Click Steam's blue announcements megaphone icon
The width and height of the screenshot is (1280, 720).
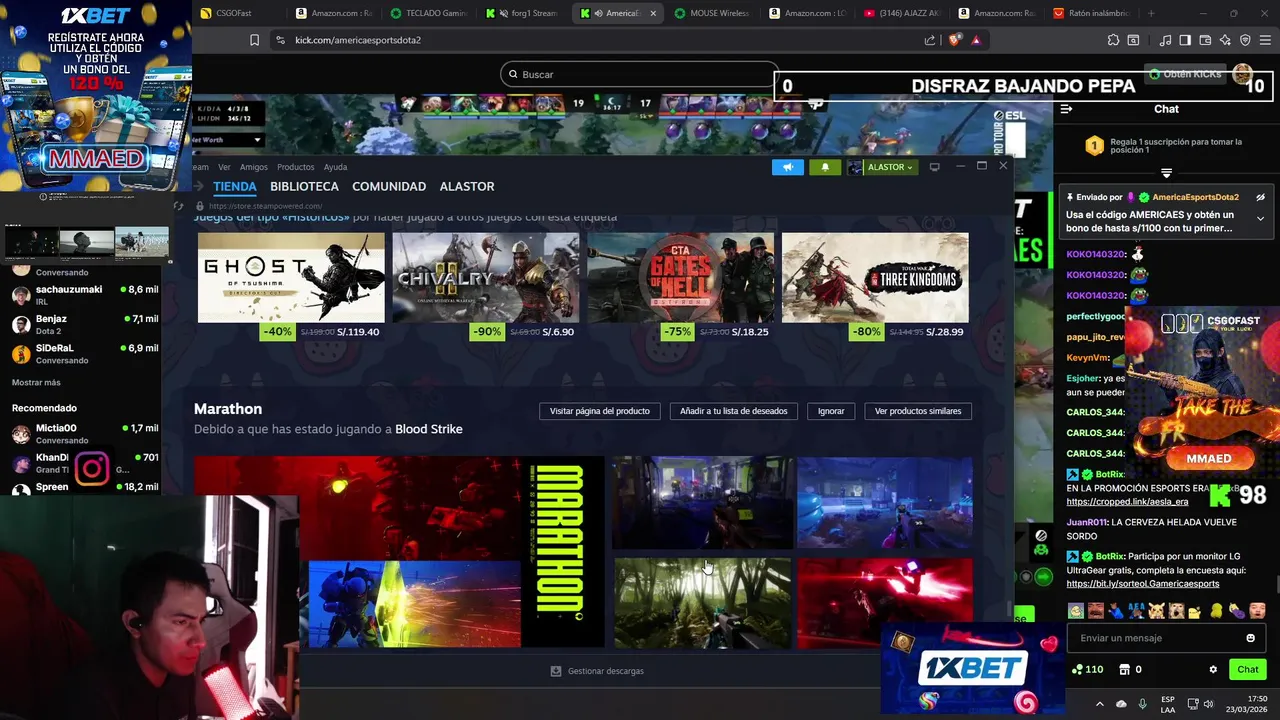tap(787, 167)
